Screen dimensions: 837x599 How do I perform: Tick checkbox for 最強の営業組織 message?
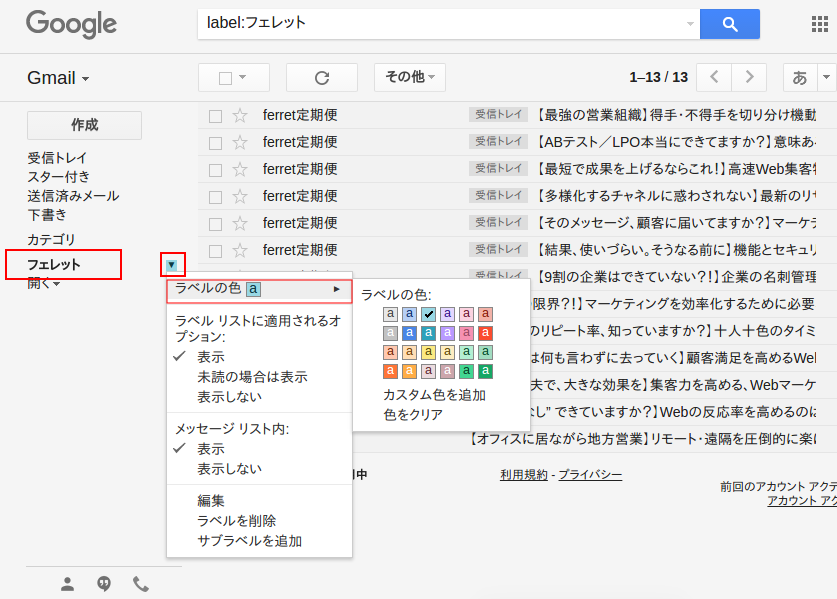coord(216,116)
